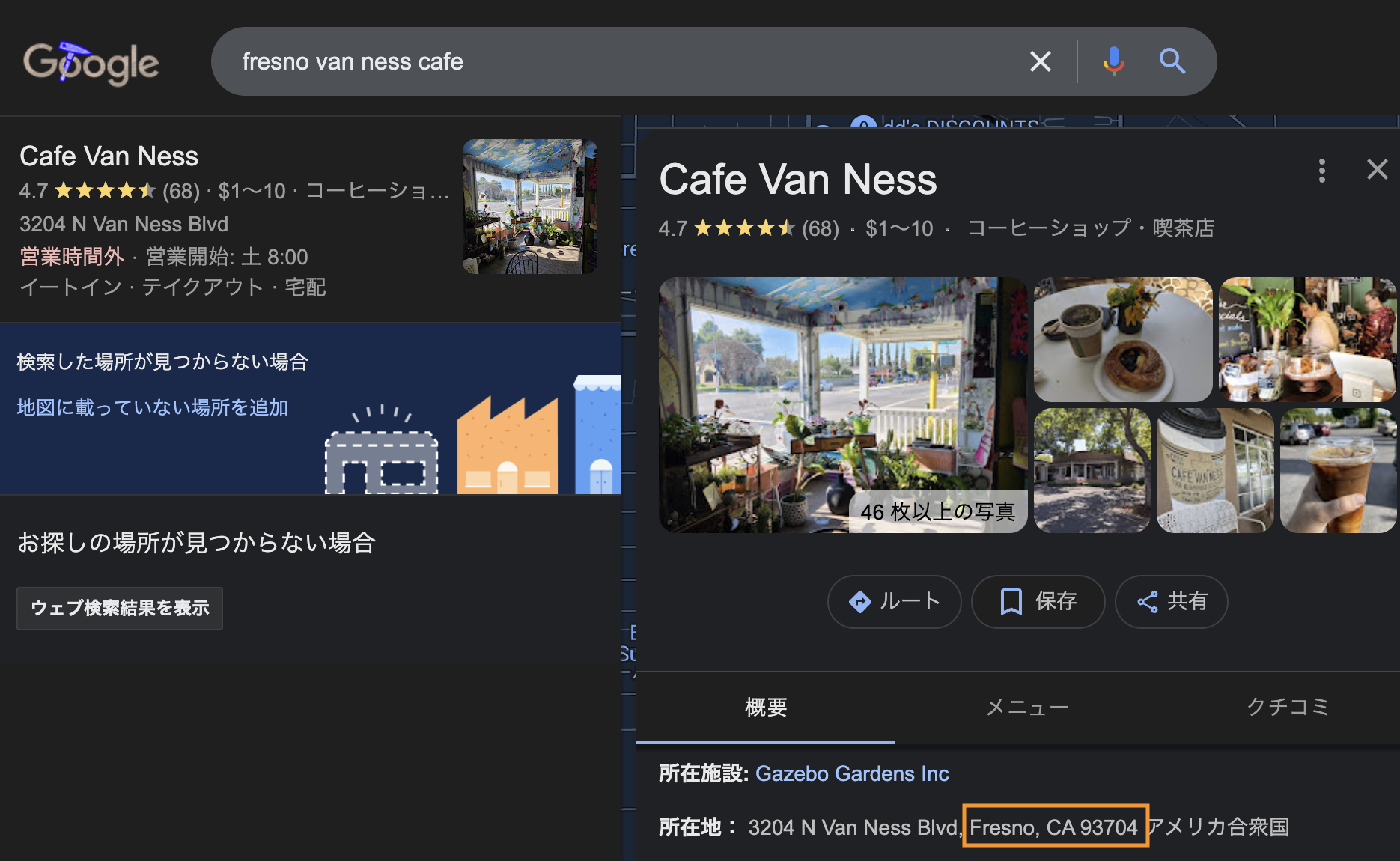
Task: Click the 所在地 address line in overview
Action: [974, 827]
